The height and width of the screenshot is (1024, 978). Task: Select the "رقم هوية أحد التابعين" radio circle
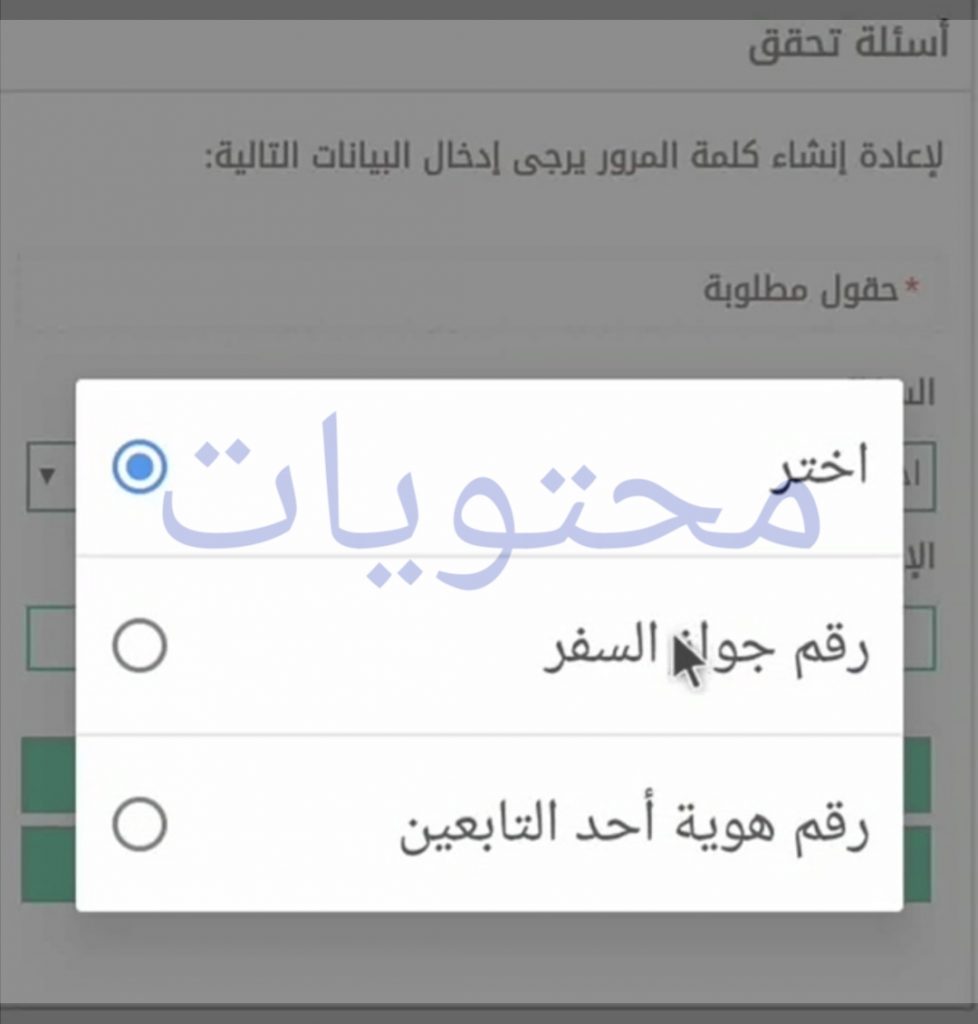[139, 824]
